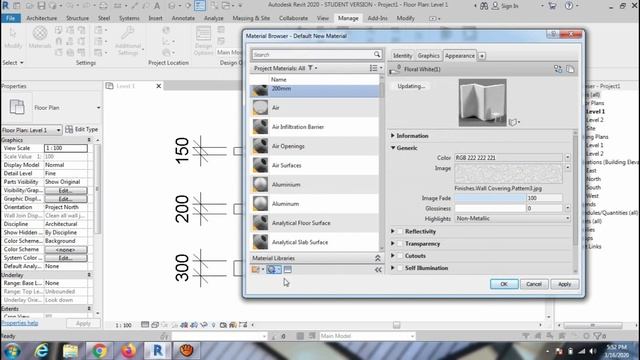The height and width of the screenshot is (360, 640).
Task: Open Firefox from the taskbar
Action: click(x=128, y=351)
